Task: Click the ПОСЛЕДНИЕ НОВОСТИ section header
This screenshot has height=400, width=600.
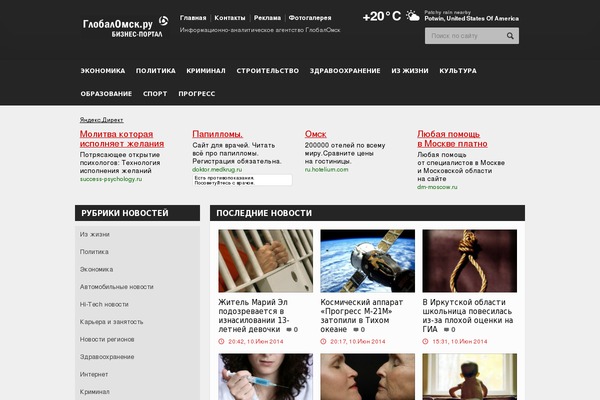Action: [367, 213]
